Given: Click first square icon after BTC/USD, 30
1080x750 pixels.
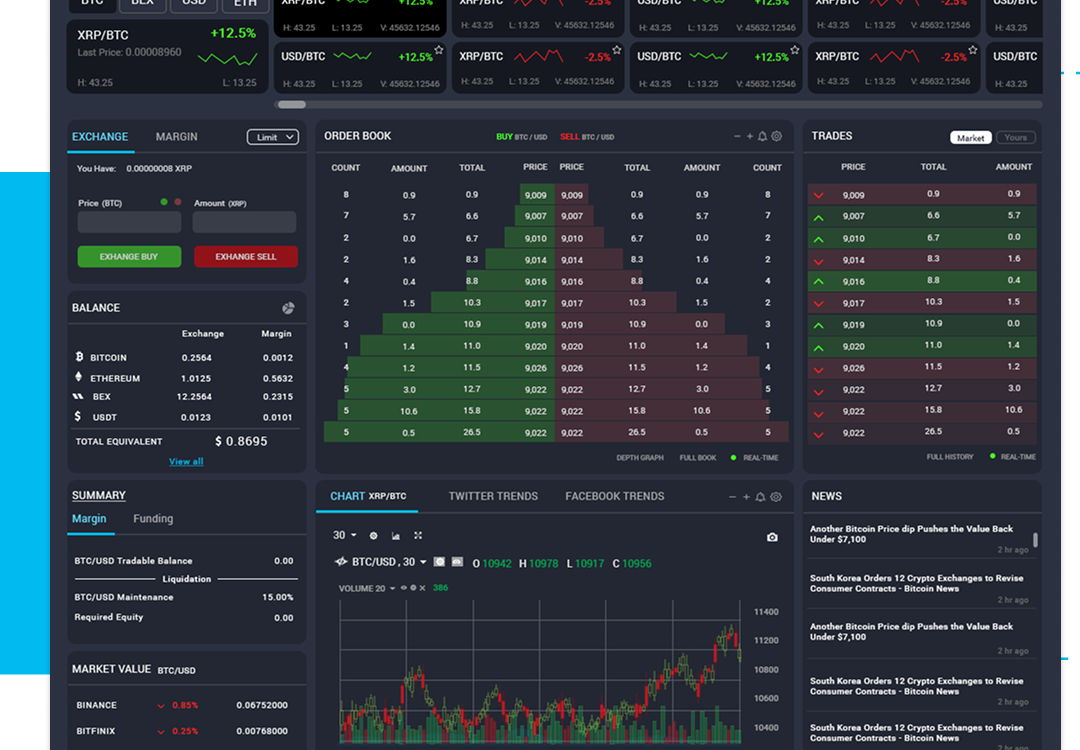Looking at the screenshot, I should coord(439,562).
